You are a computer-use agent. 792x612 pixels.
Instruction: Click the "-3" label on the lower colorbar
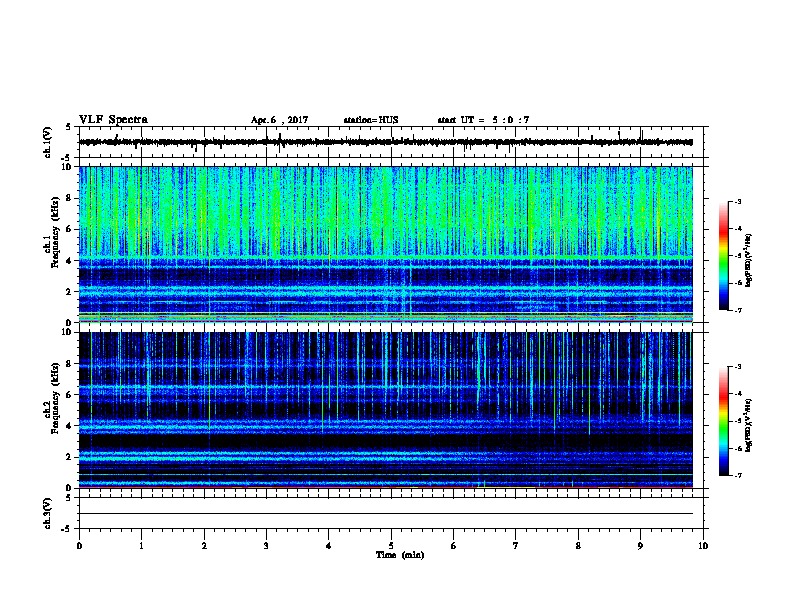click(x=737, y=367)
